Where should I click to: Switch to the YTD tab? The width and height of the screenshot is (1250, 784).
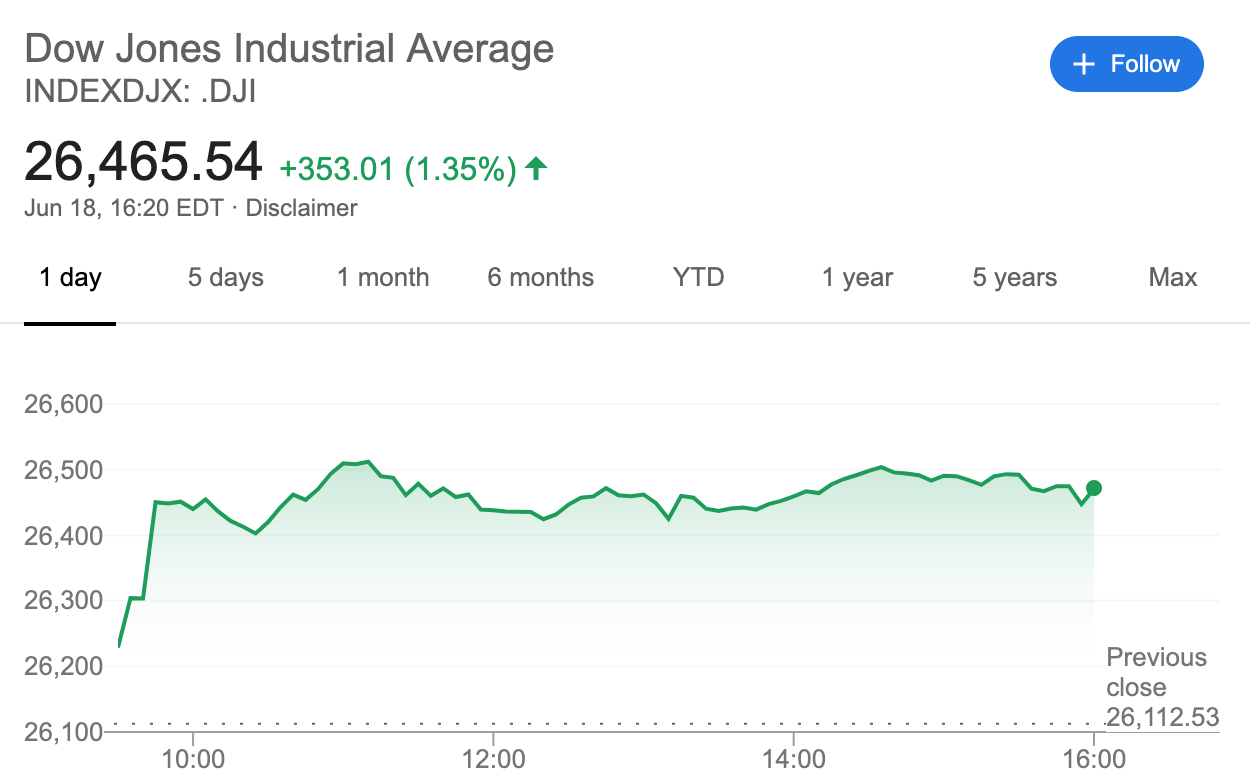click(x=698, y=277)
